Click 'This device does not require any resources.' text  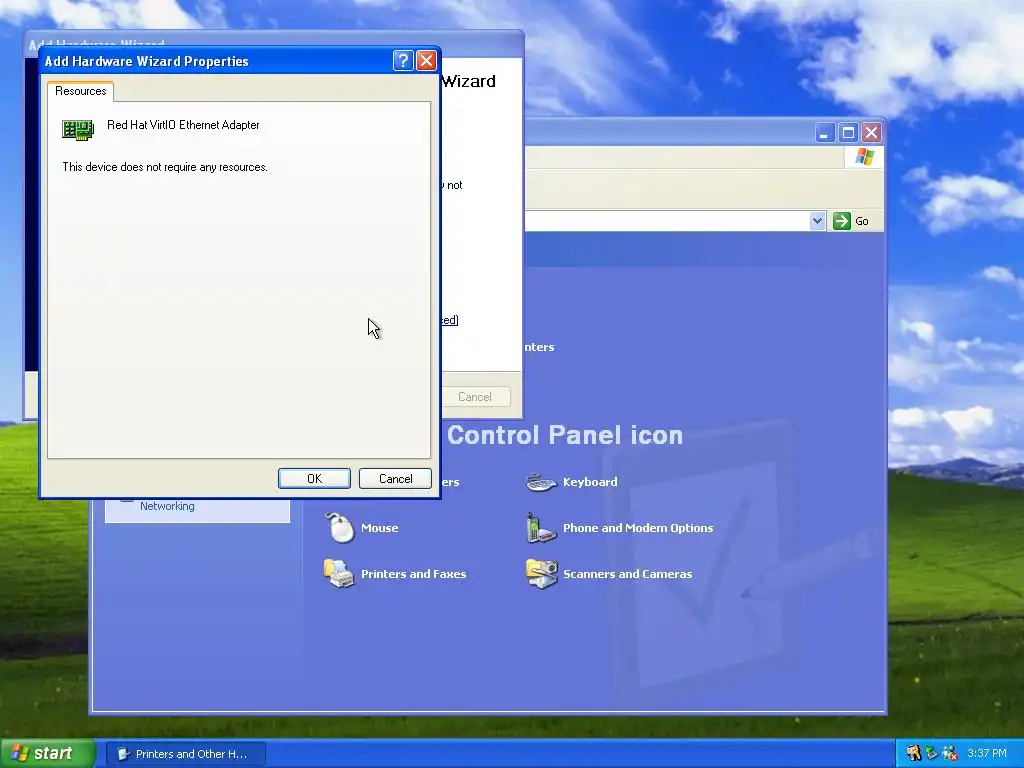click(165, 167)
